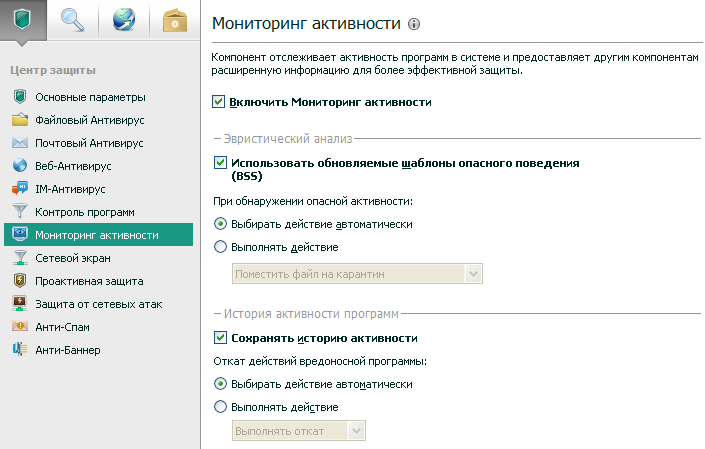
Task: Uncheck the BSS dangerous behavior templates option
Action: 220,162
